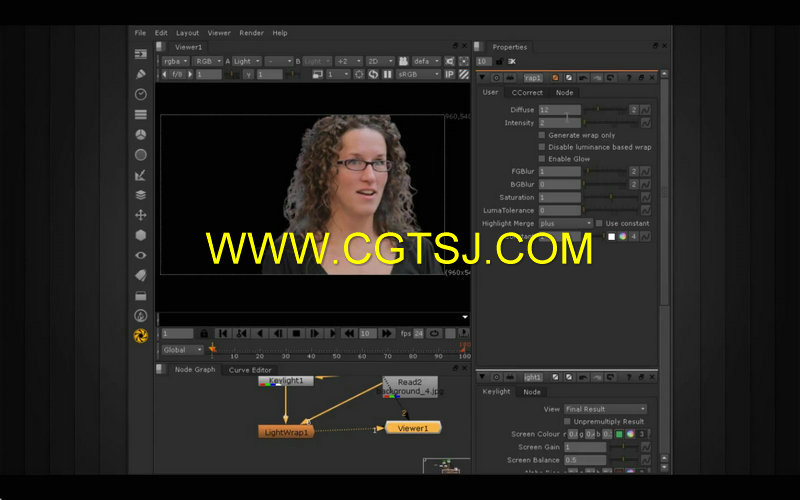Click the LightWrap properties help question mark
The image size is (800, 500).
coord(629,78)
